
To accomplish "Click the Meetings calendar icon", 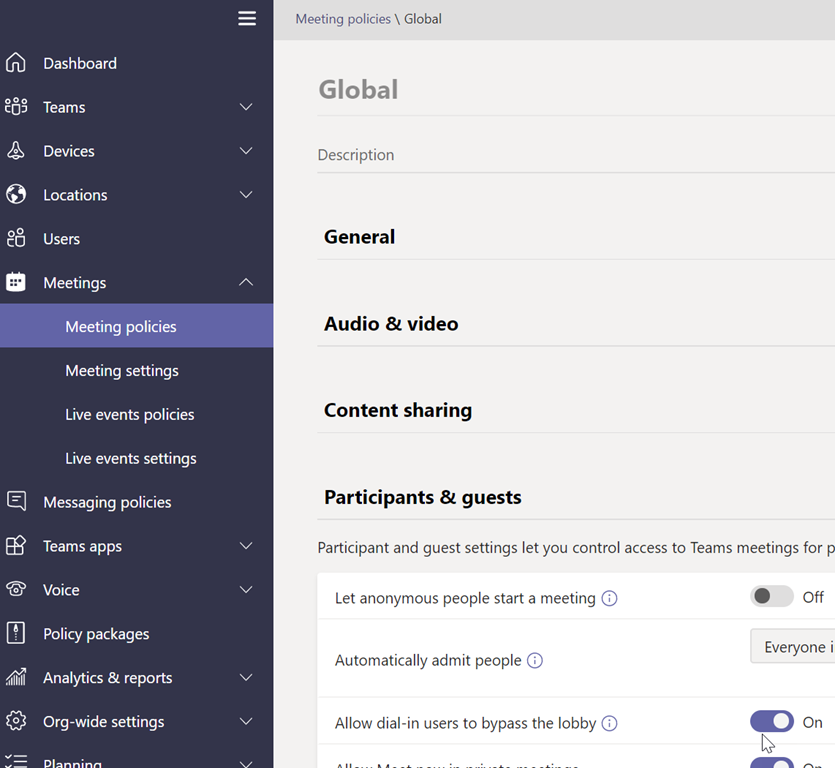I will click(x=16, y=282).
